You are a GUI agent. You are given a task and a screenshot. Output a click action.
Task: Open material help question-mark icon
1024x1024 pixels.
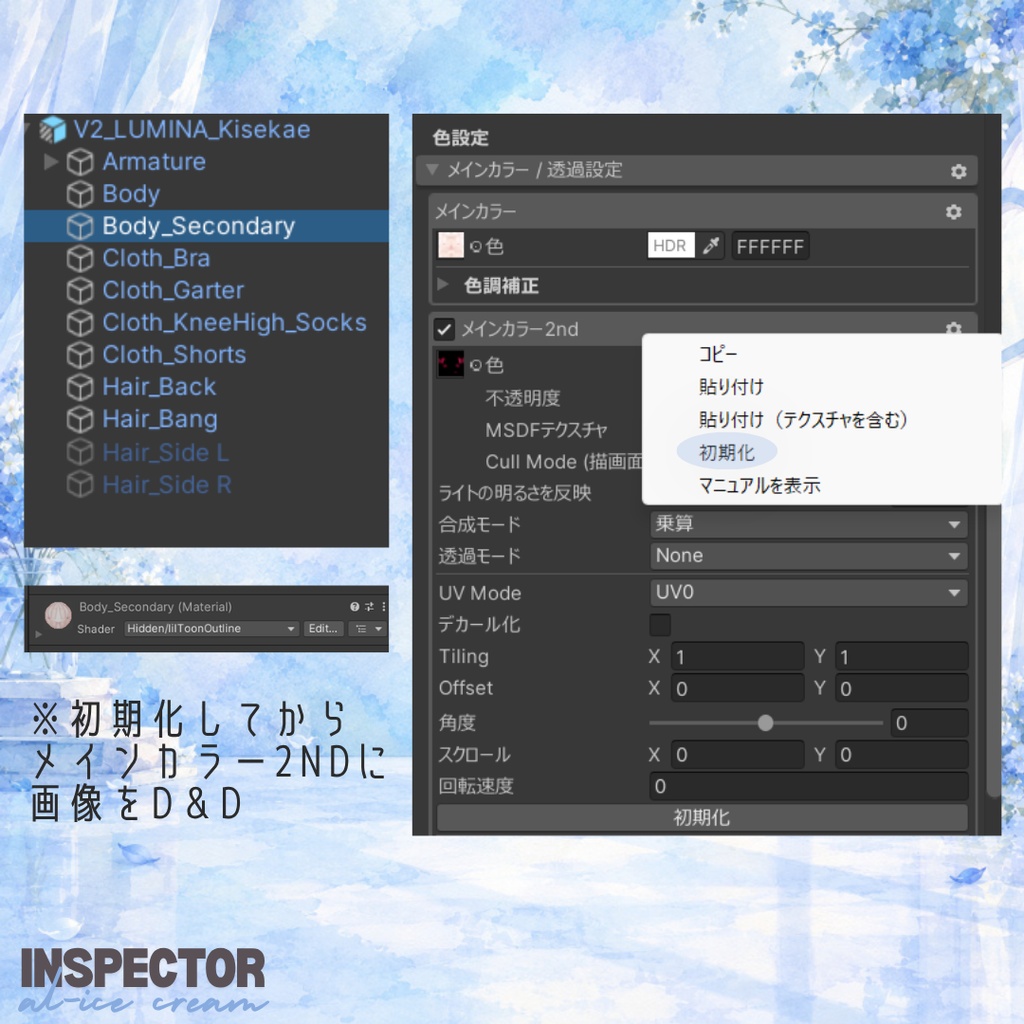(x=354, y=607)
